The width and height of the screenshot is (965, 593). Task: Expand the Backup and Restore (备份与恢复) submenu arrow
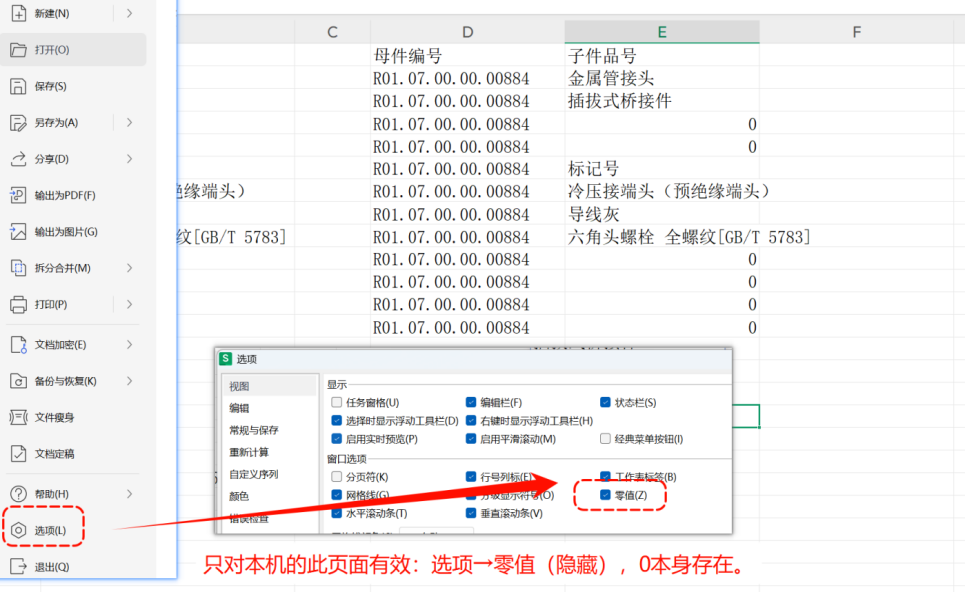tap(129, 381)
